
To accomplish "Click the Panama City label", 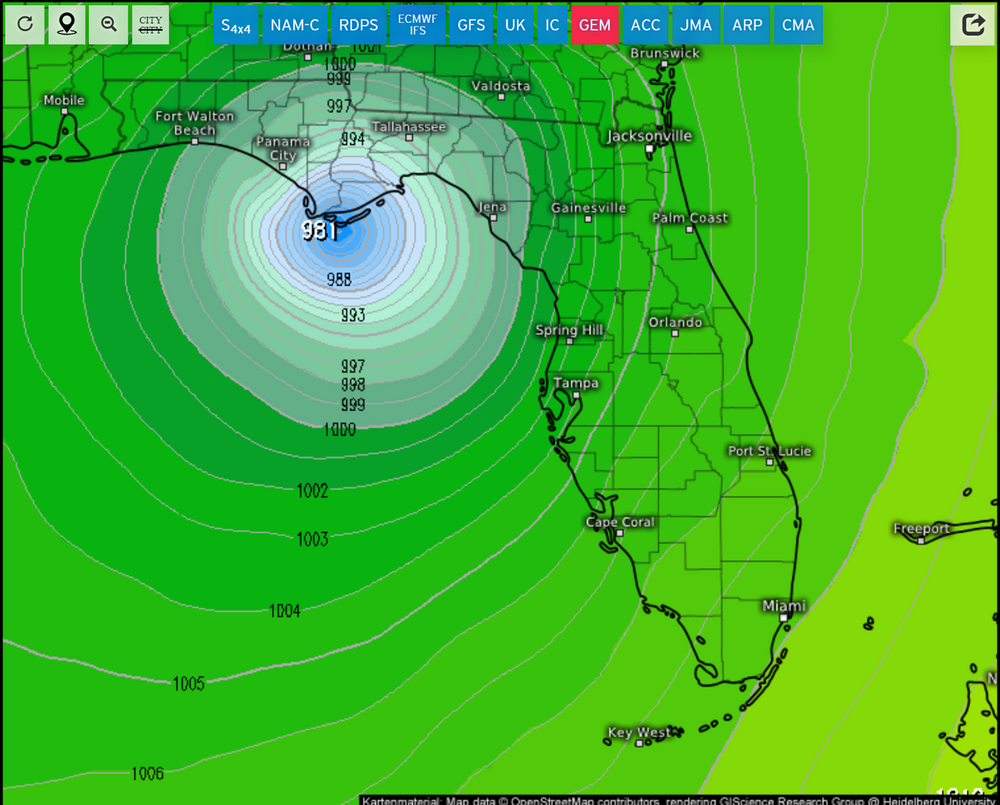I will [x=283, y=149].
